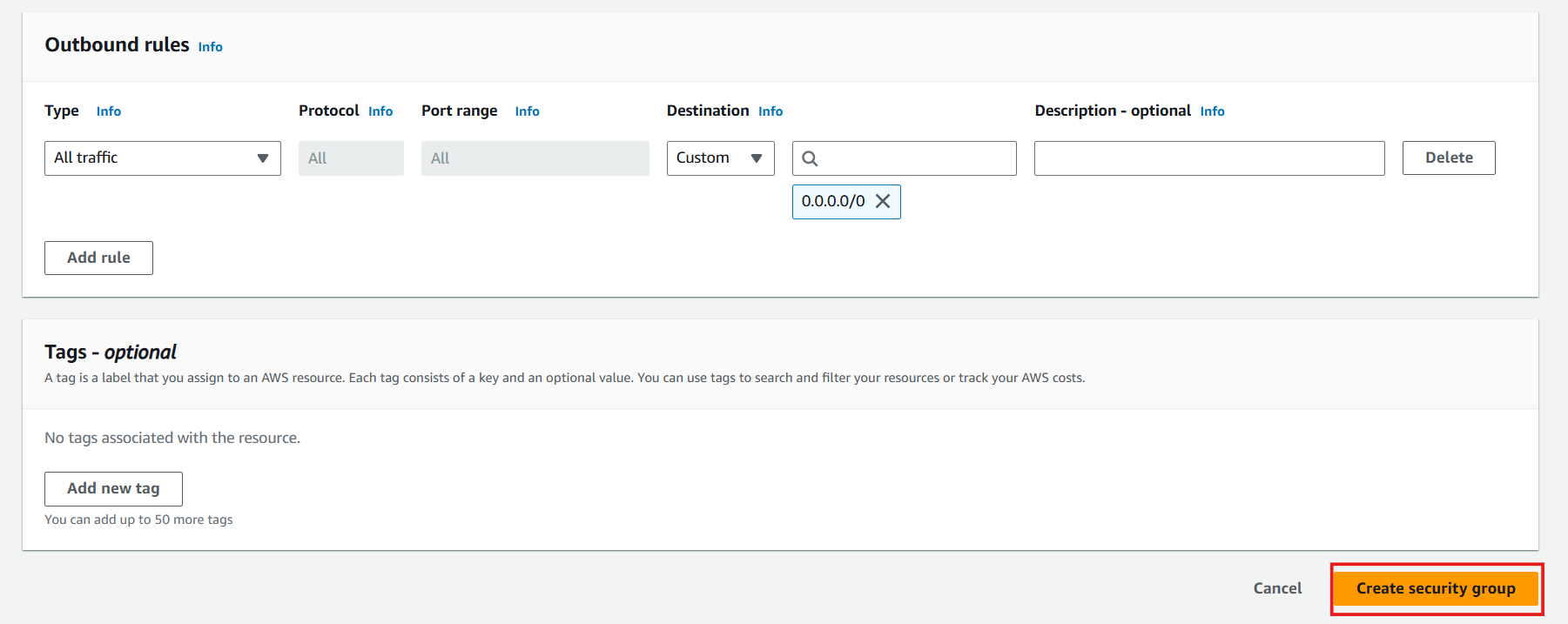
Task: Open Info link next to Protocol
Action: pos(380,111)
